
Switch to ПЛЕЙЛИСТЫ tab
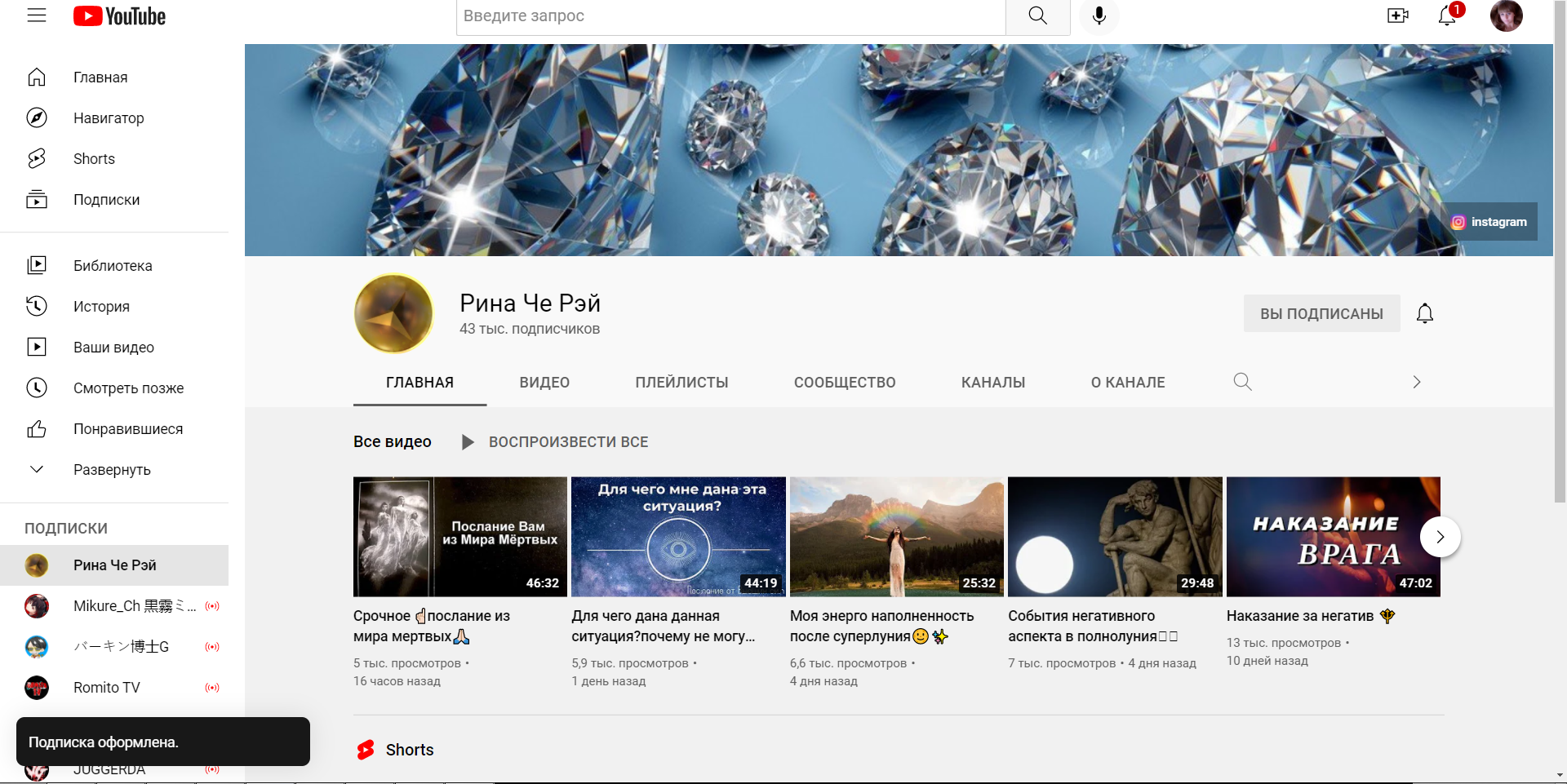(681, 383)
